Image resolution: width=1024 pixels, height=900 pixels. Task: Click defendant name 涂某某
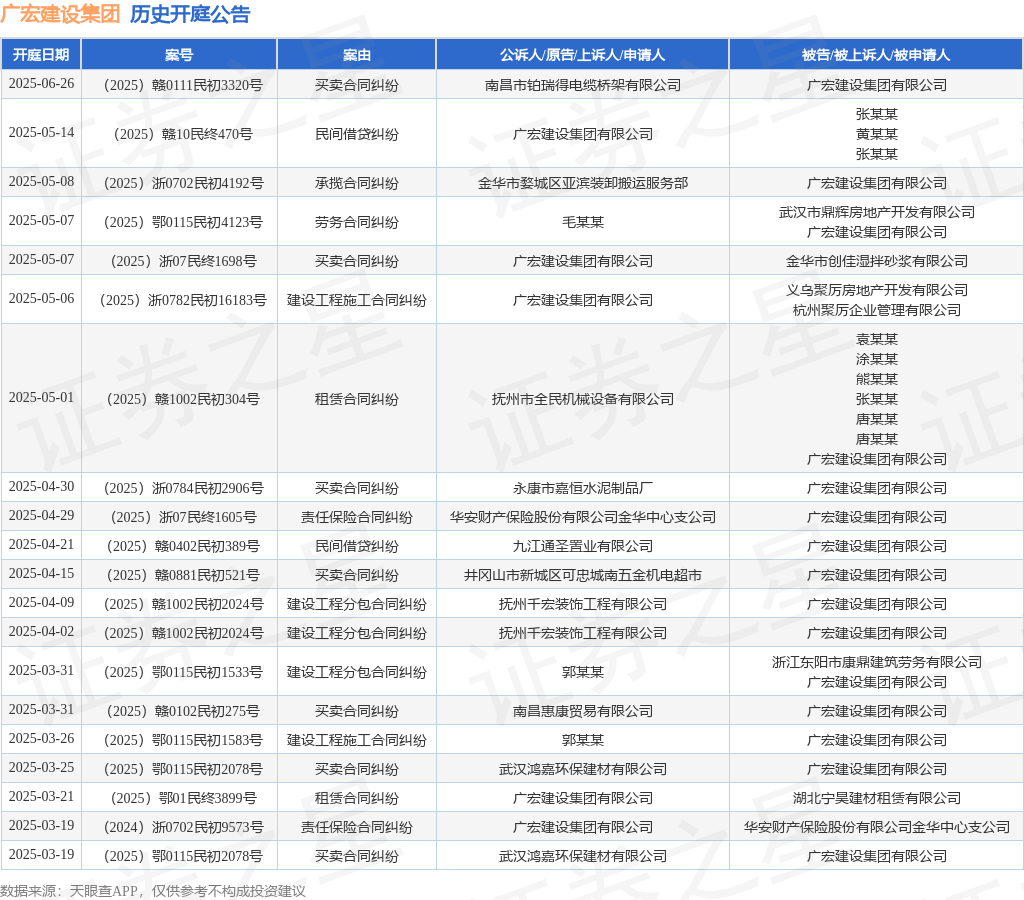[x=876, y=359]
